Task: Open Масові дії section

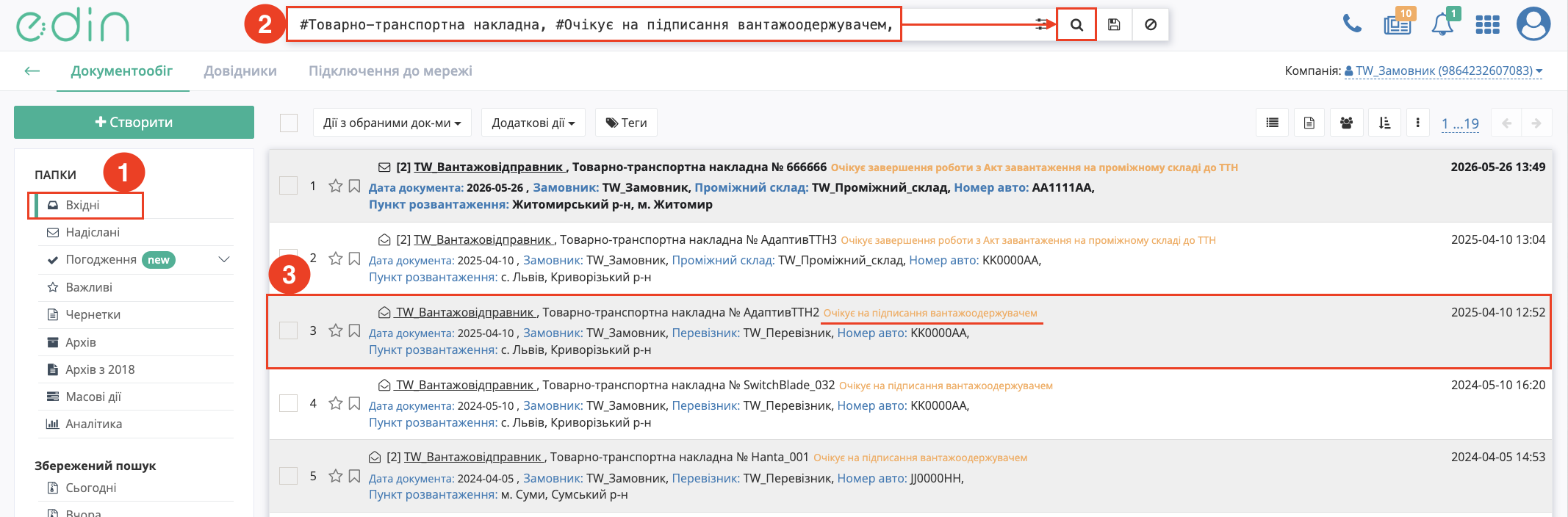Action: [93, 397]
